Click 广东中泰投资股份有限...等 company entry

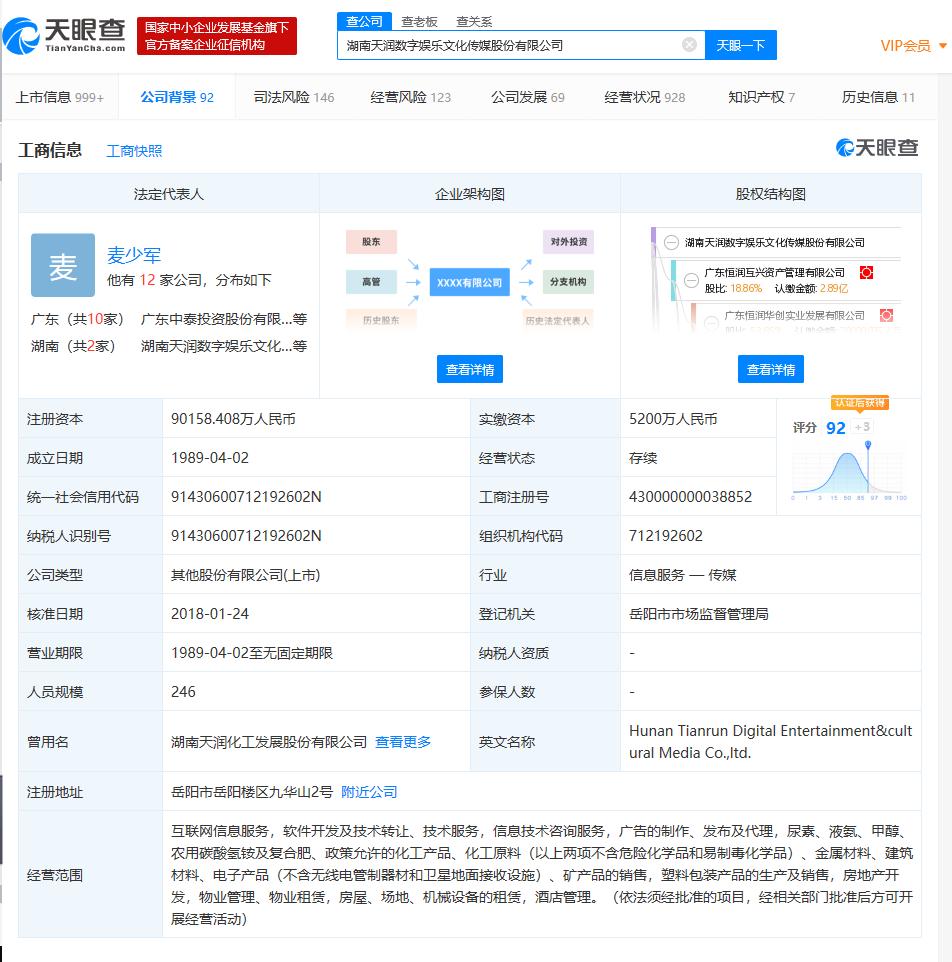pyautogui.click(x=224, y=319)
